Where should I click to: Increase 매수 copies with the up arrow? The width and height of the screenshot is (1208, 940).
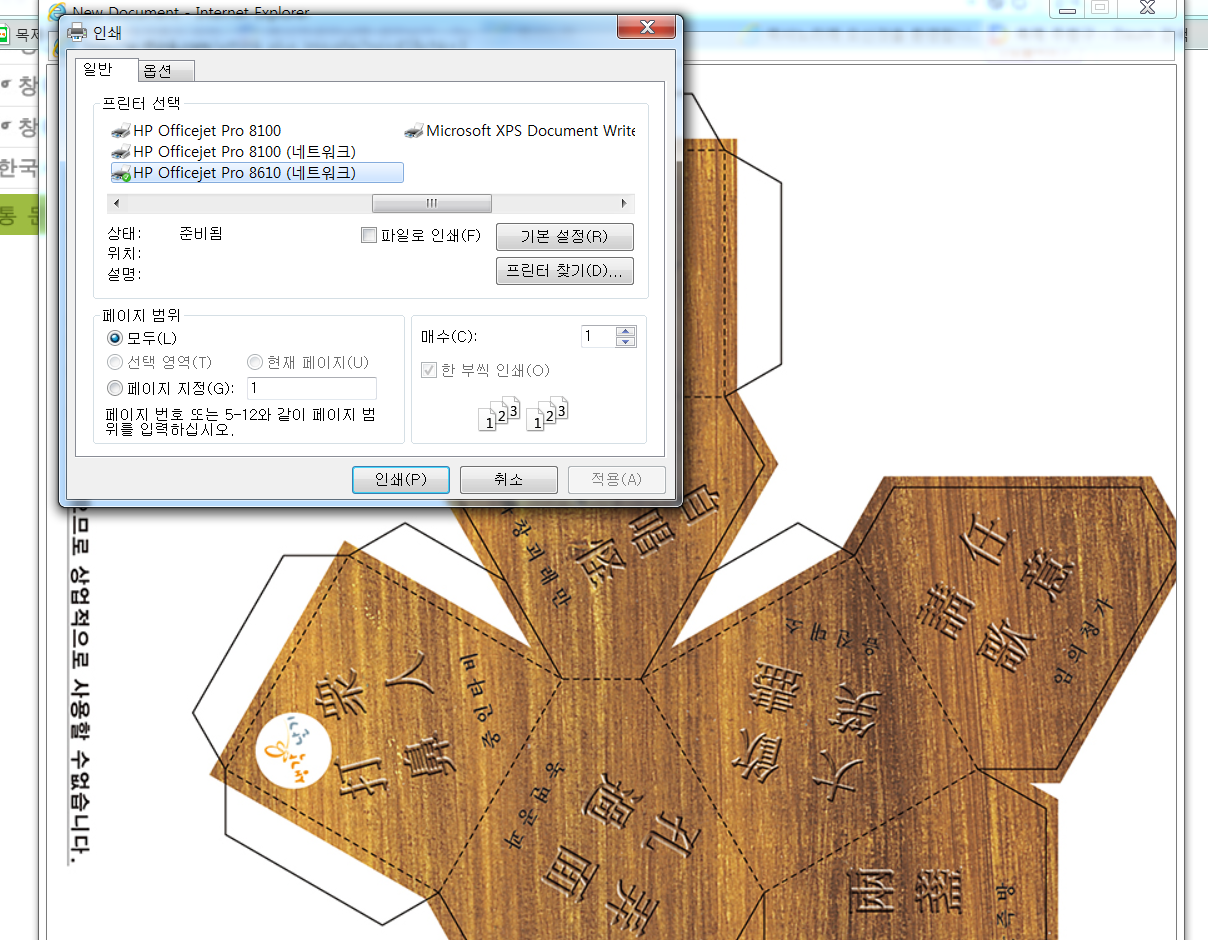click(626, 331)
